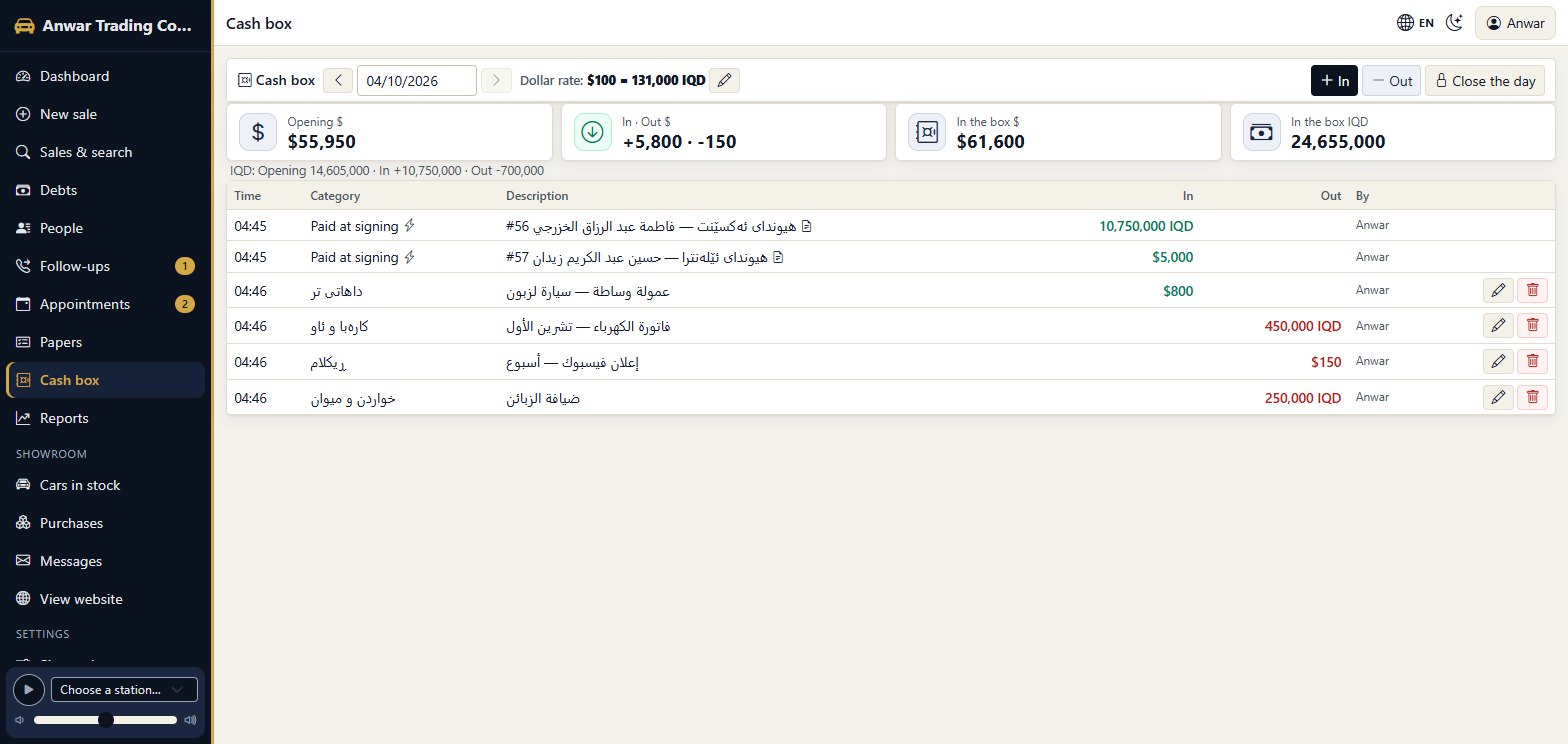
Task: Open the Anwar user menu
Action: [x=1515, y=23]
